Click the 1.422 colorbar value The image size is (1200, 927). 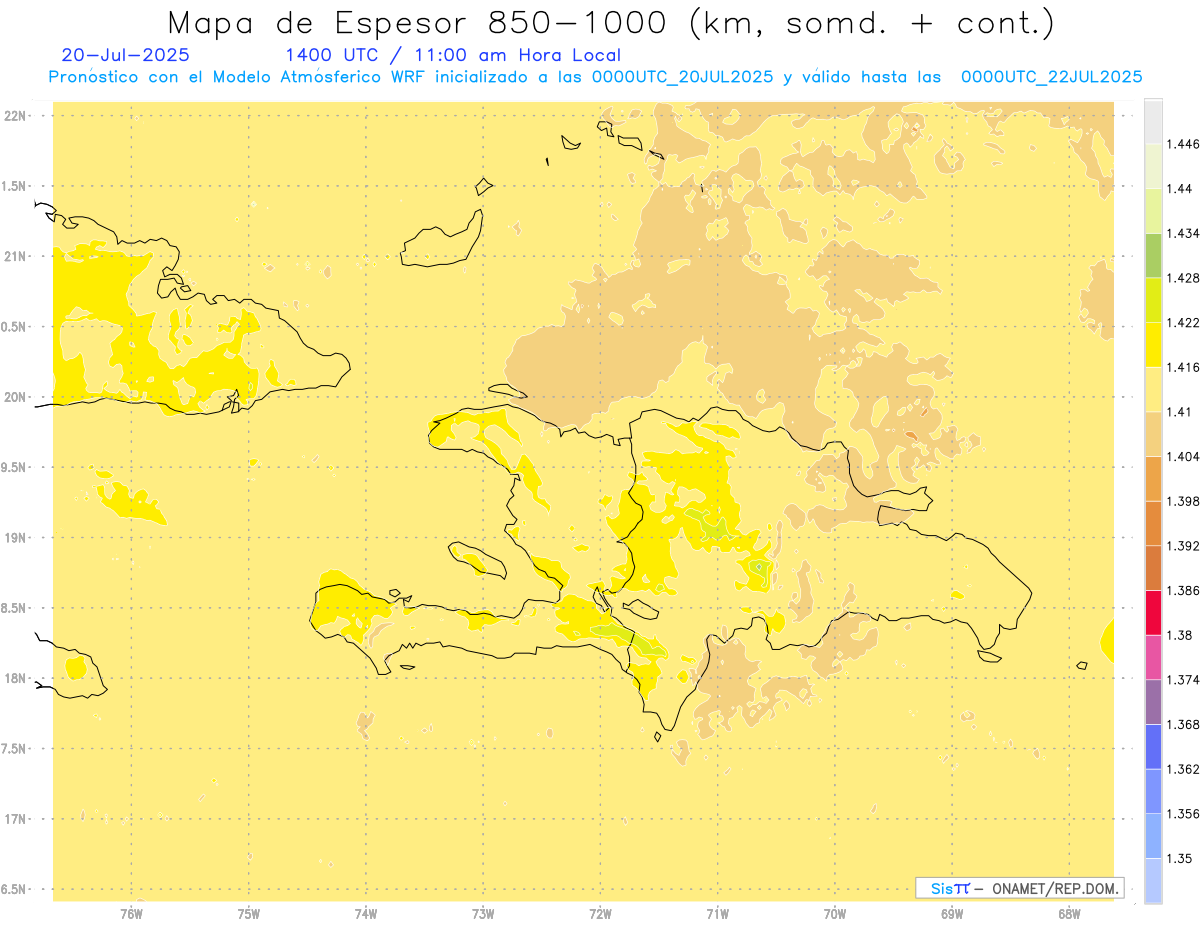tap(1182, 322)
